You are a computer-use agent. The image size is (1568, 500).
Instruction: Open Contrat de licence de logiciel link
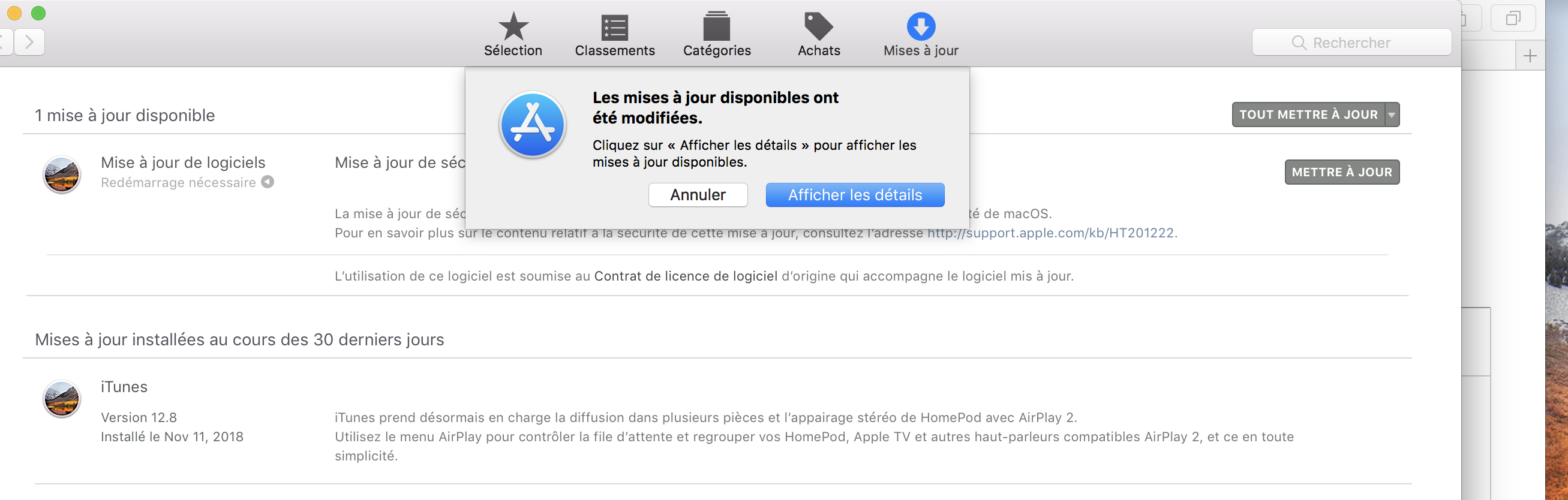pyautogui.click(x=686, y=276)
